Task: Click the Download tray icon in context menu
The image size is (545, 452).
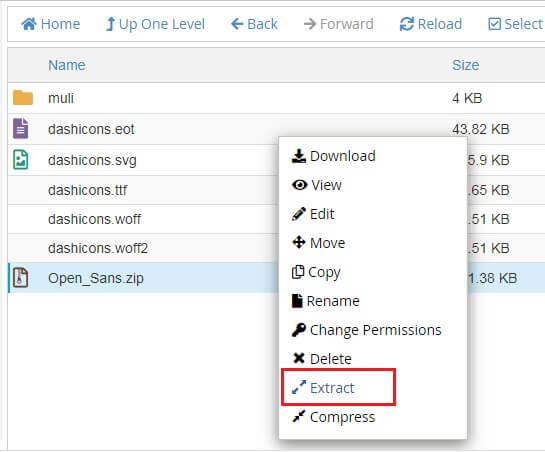Action: coord(299,156)
